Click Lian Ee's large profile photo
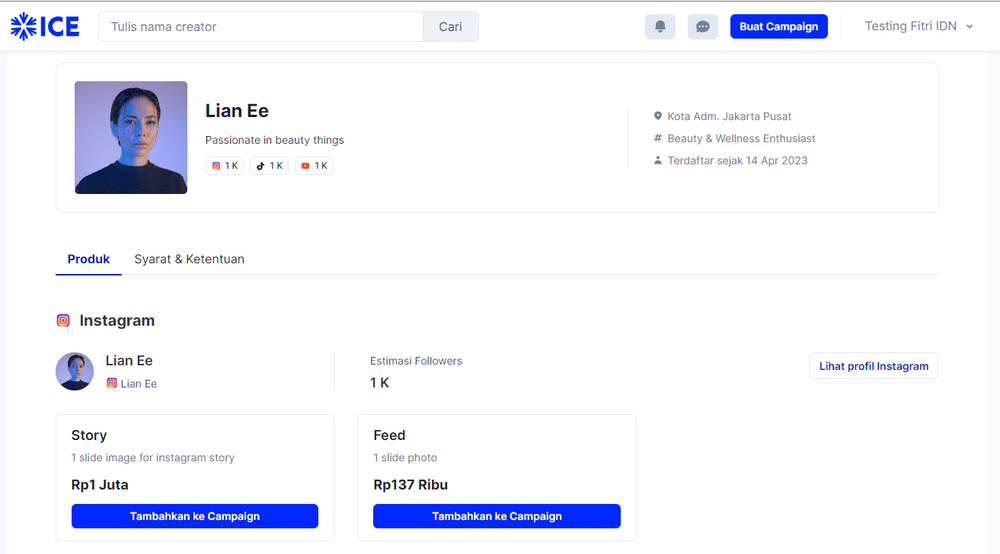This screenshot has width=1000, height=554. 131,137
